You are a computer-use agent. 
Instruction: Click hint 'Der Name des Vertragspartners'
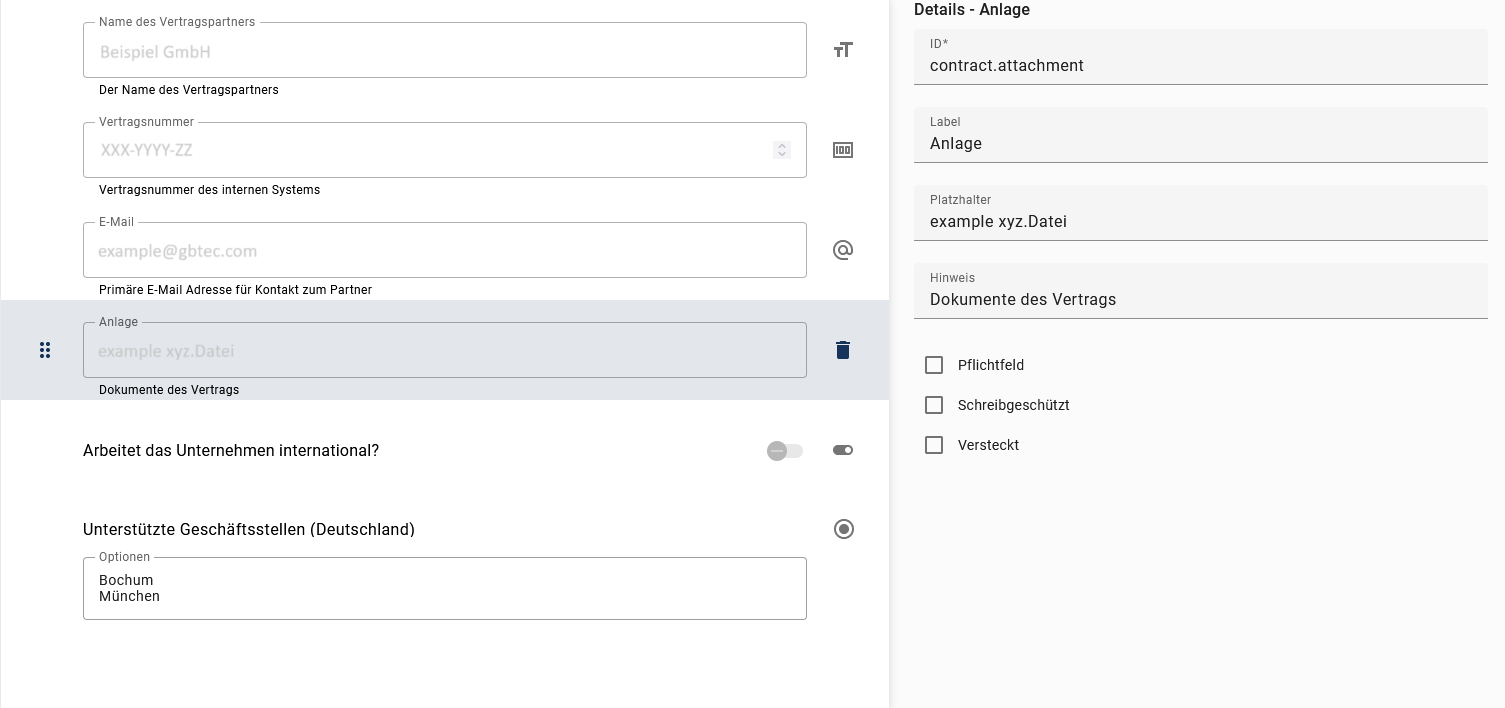tap(189, 90)
